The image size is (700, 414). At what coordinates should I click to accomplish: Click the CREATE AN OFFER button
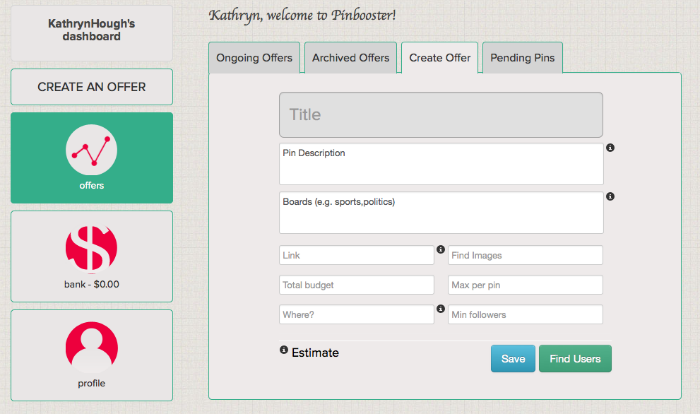92,87
